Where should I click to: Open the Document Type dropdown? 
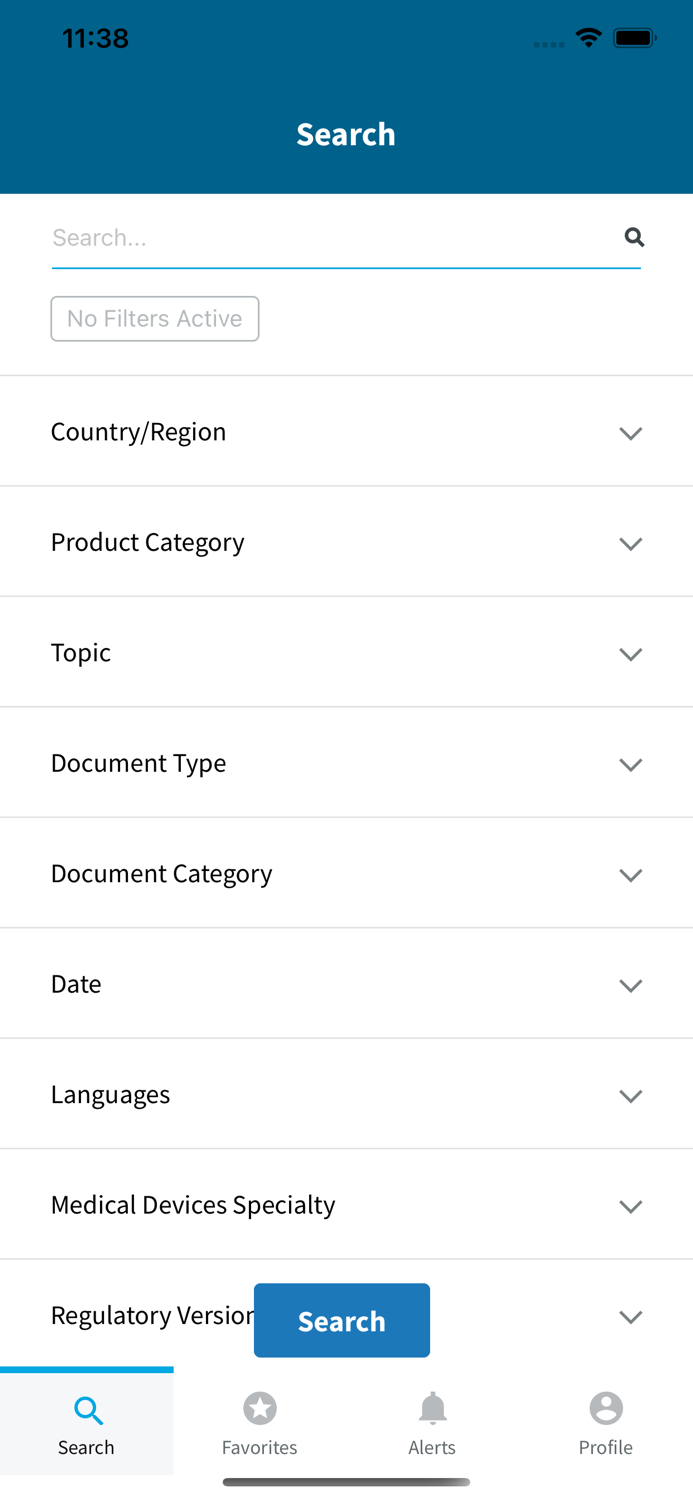pos(630,764)
